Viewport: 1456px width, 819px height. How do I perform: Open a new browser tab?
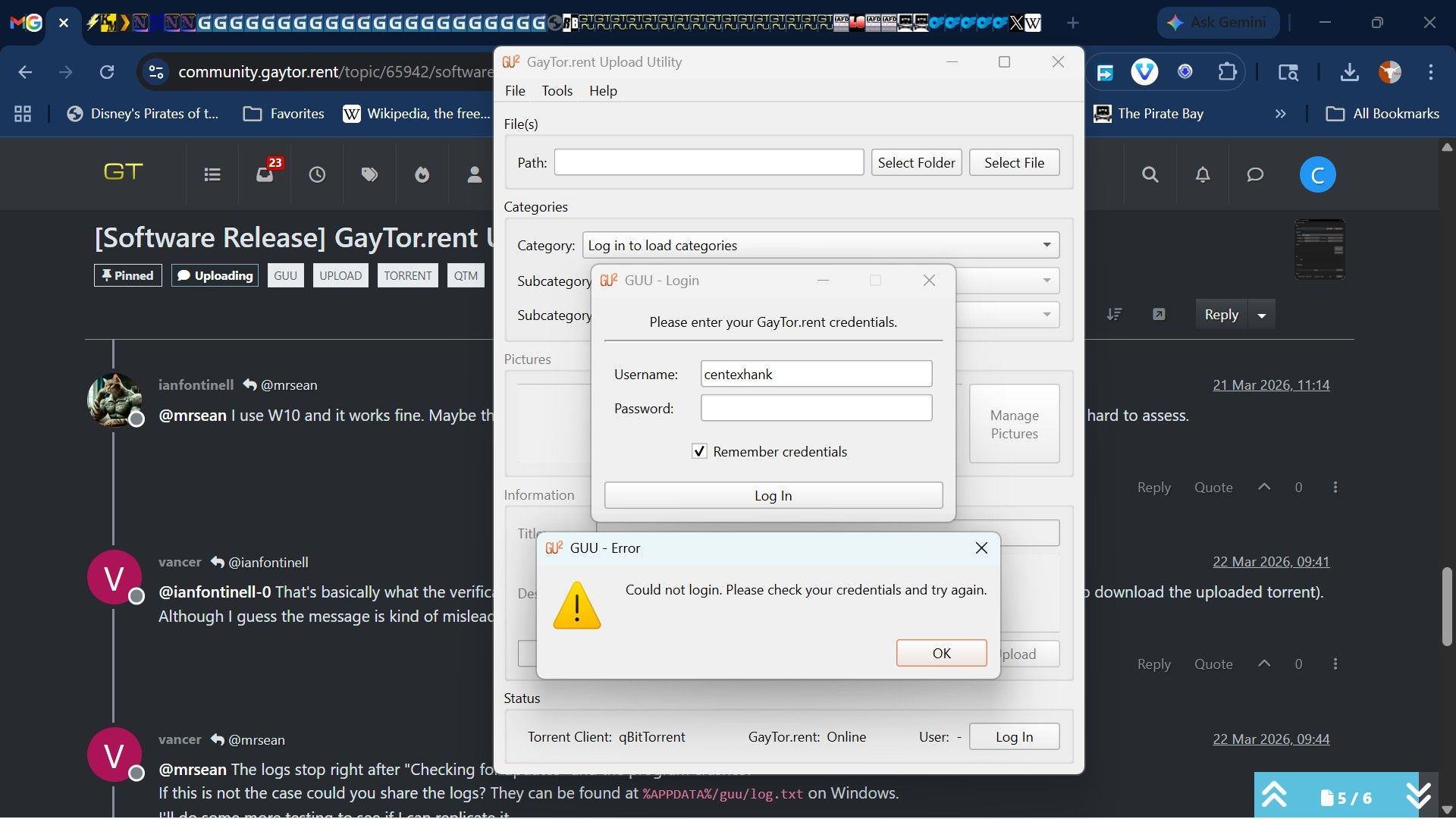pyautogui.click(x=1072, y=23)
